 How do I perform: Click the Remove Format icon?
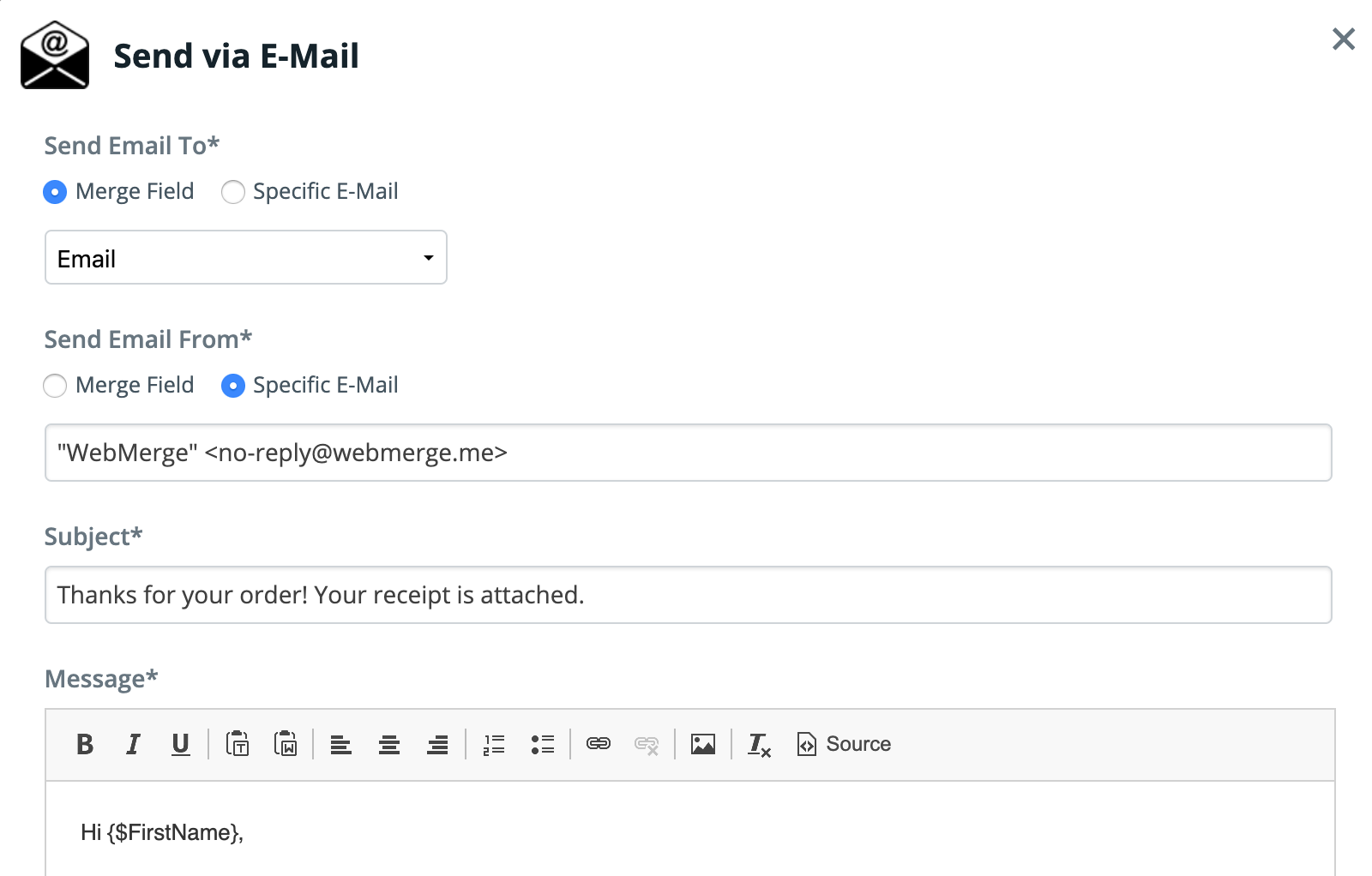[x=758, y=745]
